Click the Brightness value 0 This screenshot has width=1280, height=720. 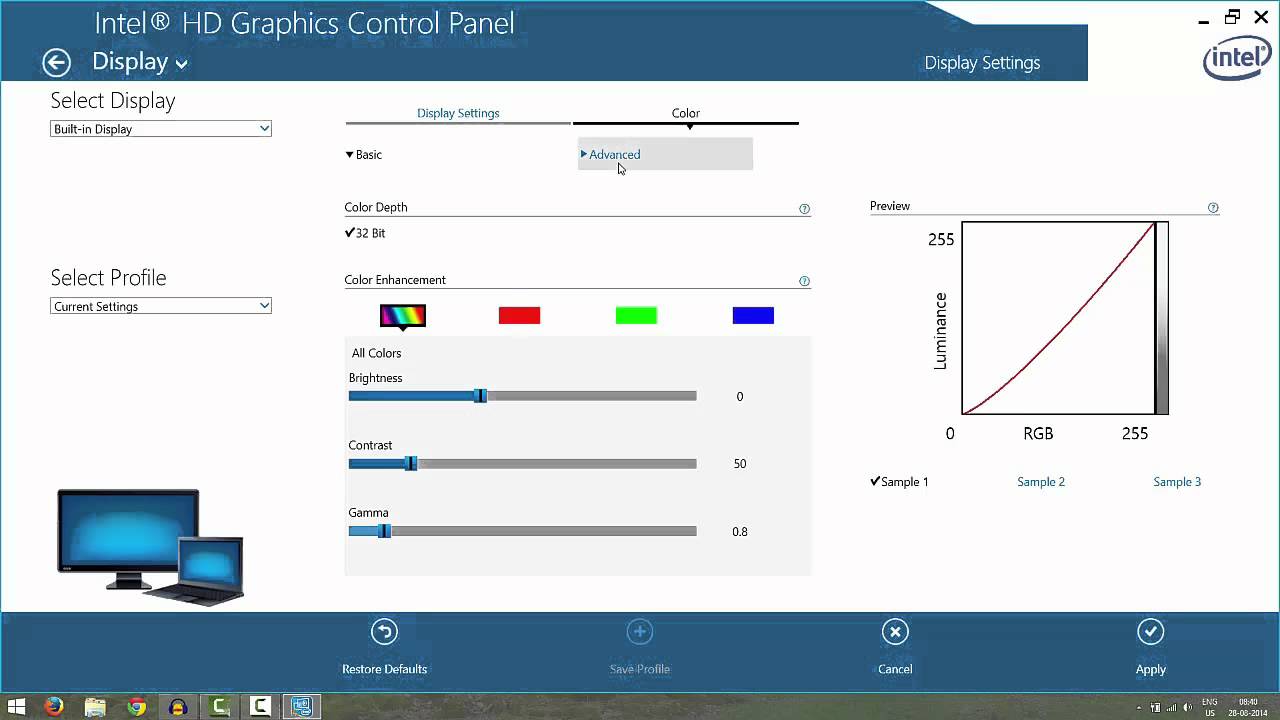click(x=740, y=397)
